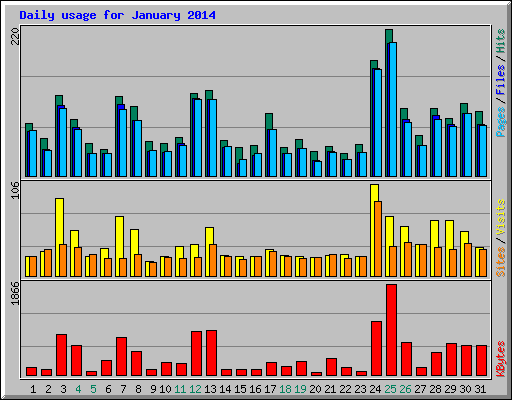Select the "1866" axis value
This screenshot has width=512, height=400.
click(x=15, y=293)
